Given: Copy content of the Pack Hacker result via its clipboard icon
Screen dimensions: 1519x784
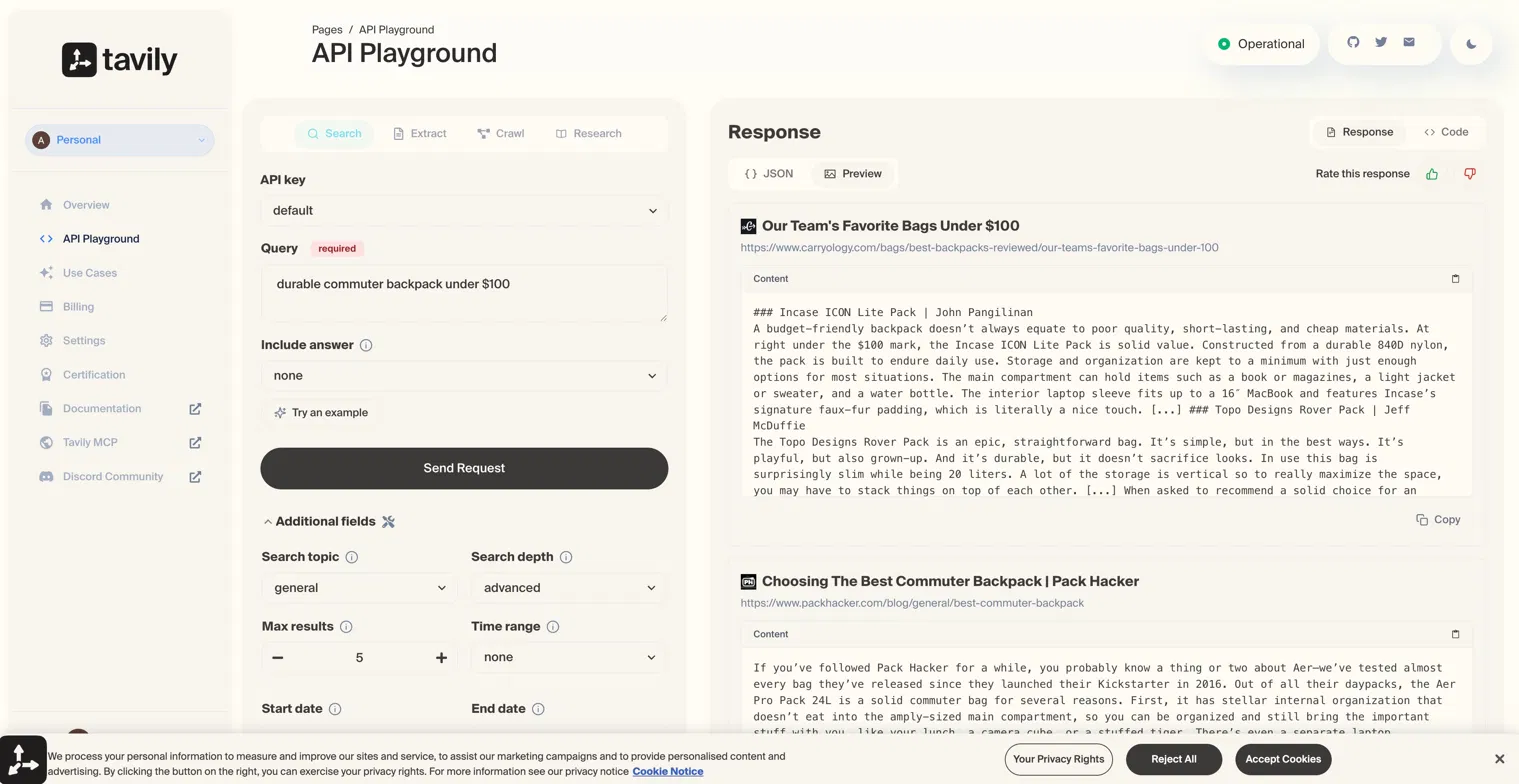Looking at the screenshot, I should click(x=1455, y=634).
